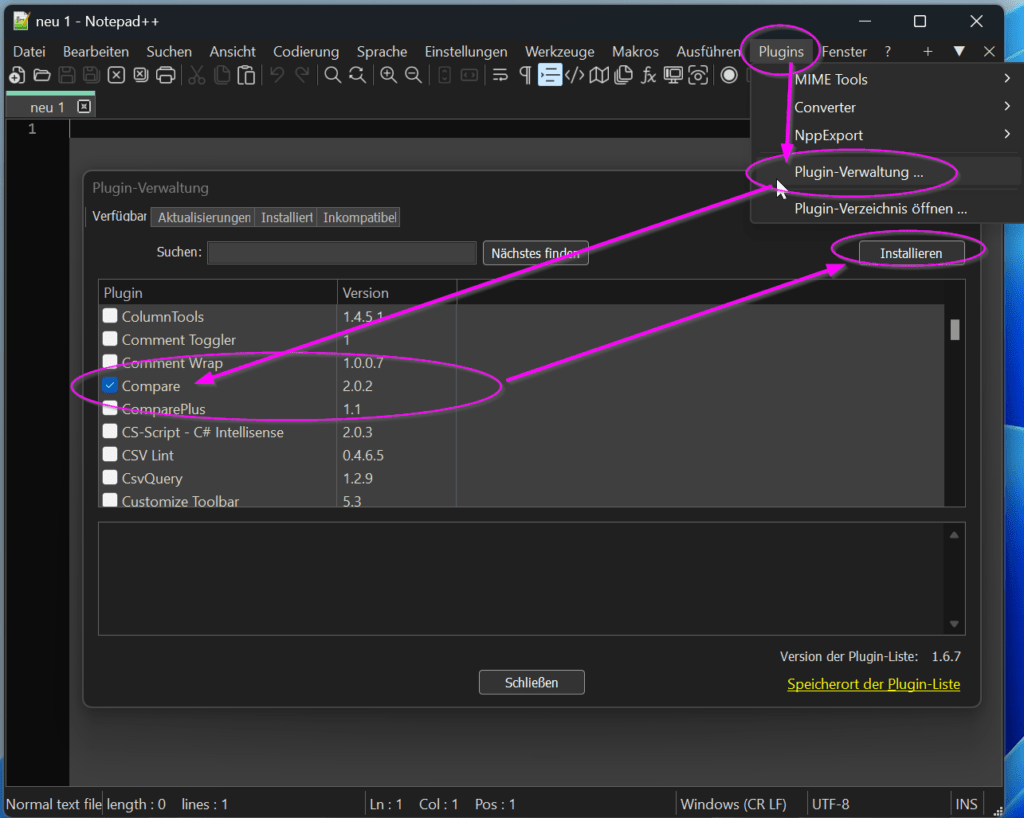Start macro recording with record icon
The height and width of the screenshot is (818, 1024).
point(729,75)
